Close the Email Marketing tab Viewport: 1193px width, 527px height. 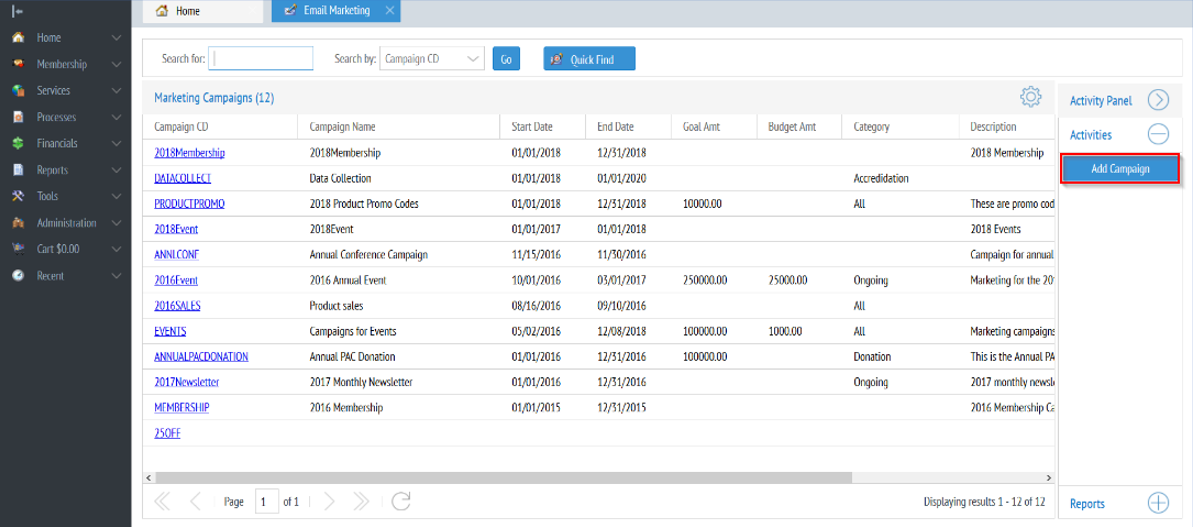[x=390, y=11]
